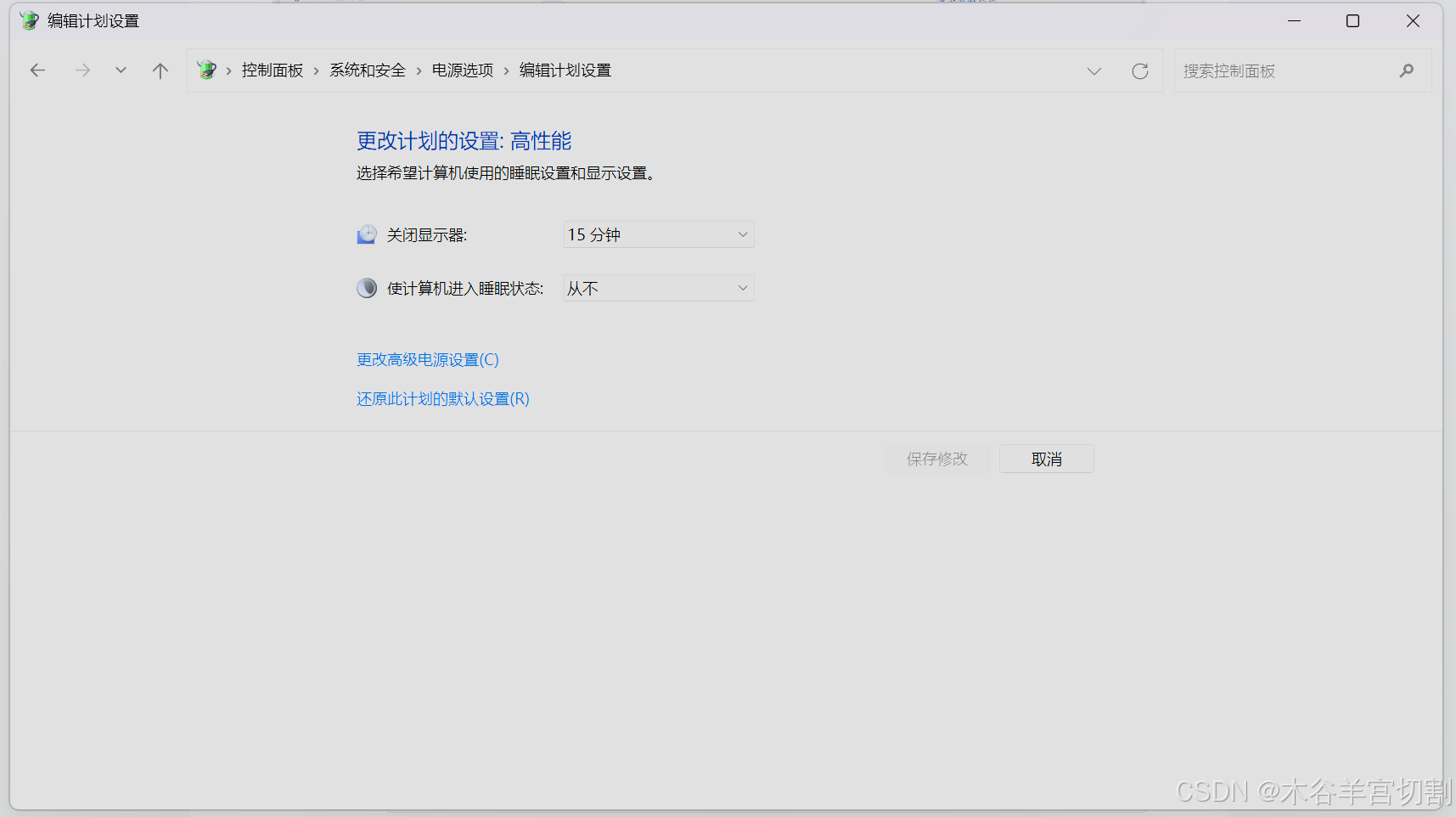The image size is (1456, 817).
Task: Expand the chevron after 系统和安全
Action: (419, 71)
